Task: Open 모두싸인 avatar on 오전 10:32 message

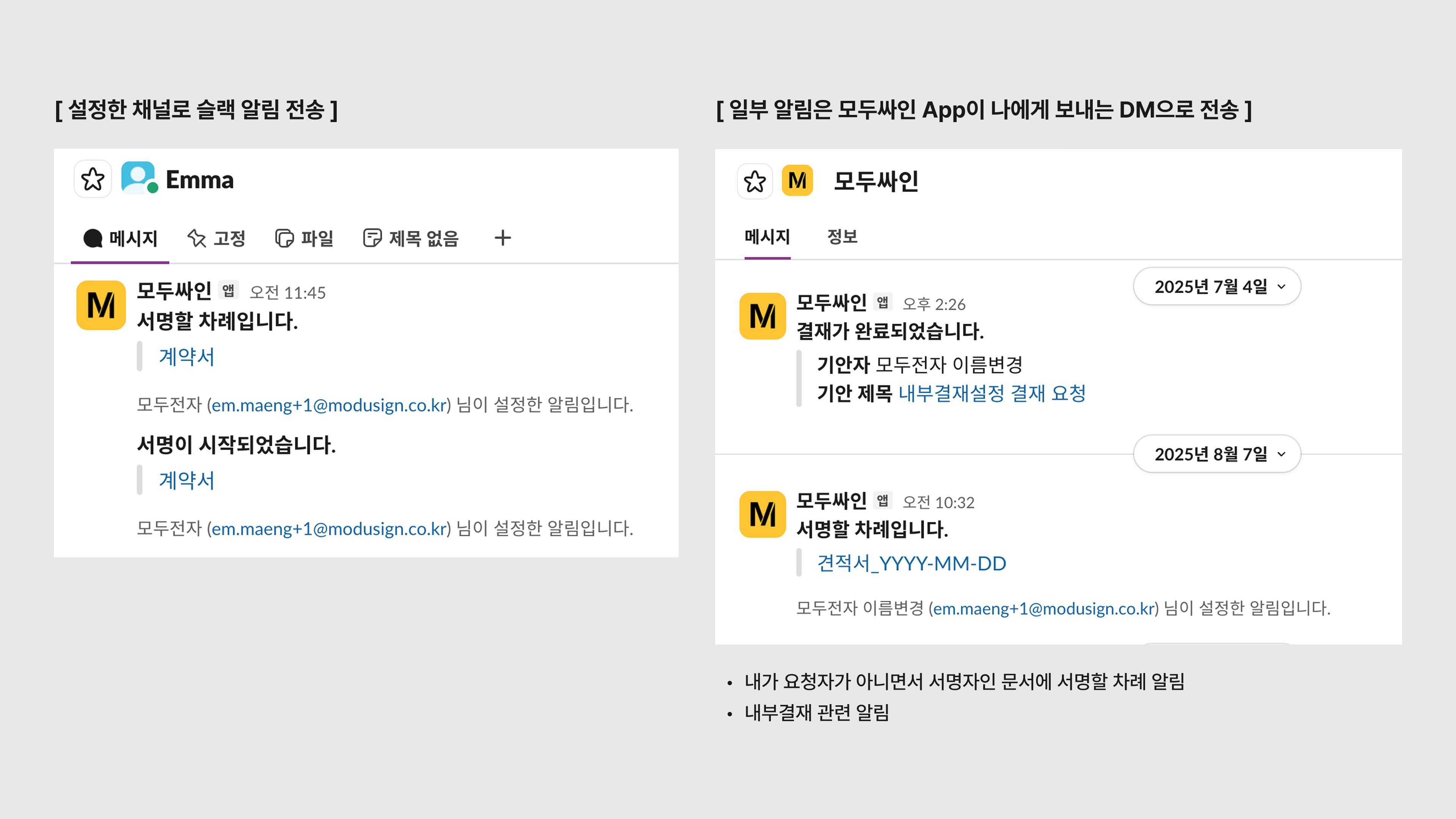Action: click(763, 515)
